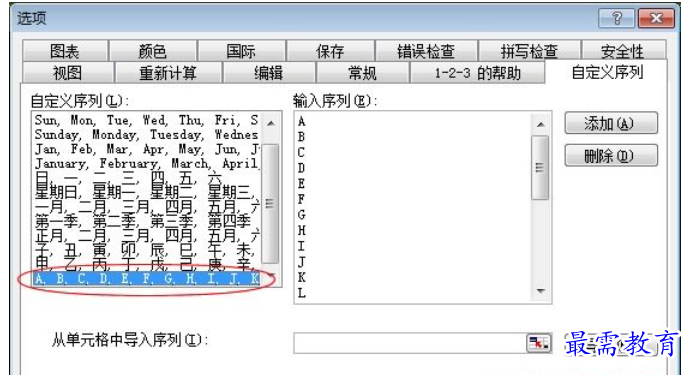The image size is (687, 375).
Task: Click letter D in 输入序列 box
Action: pyautogui.click(x=301, y=168)
